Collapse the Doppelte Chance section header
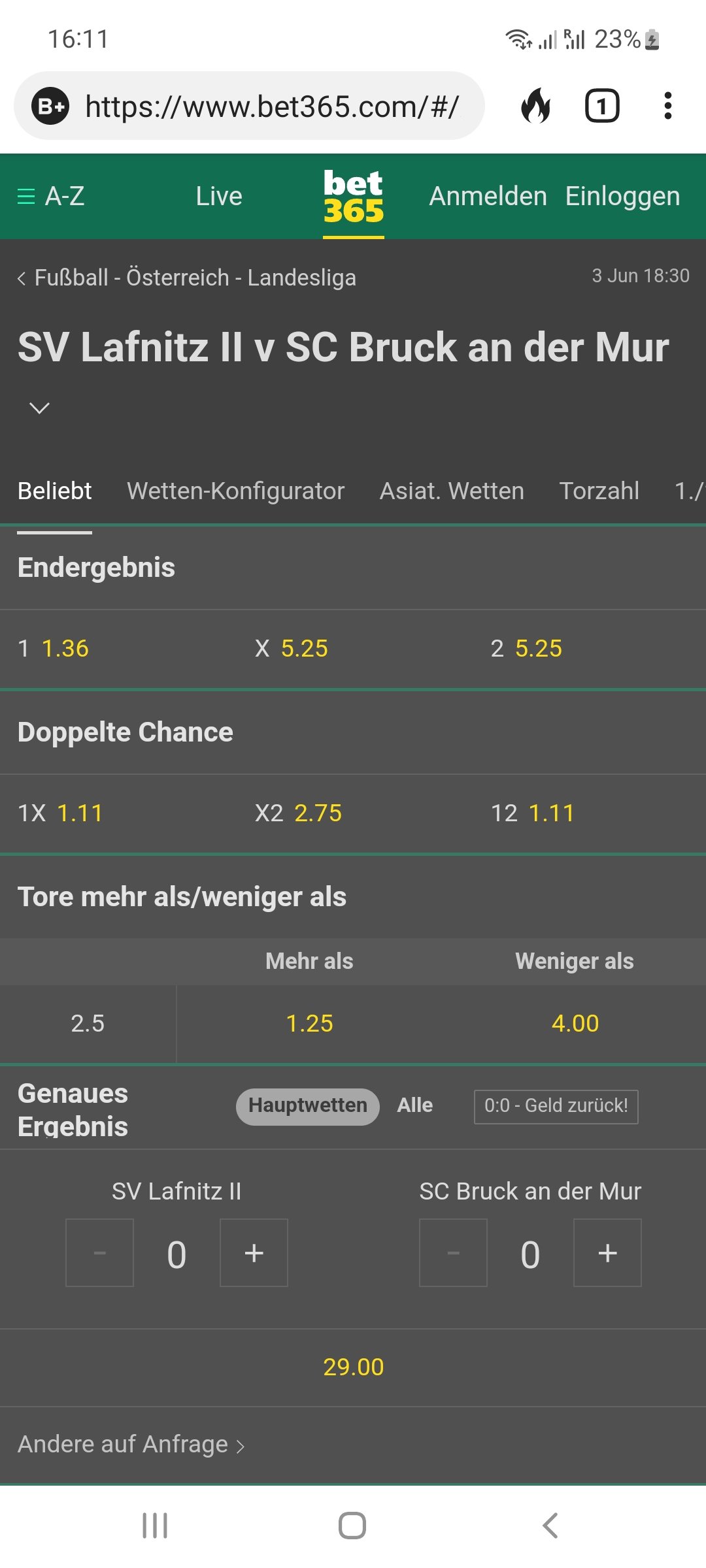The height and width of the screenshot is (1568, 706). [353, 732]
